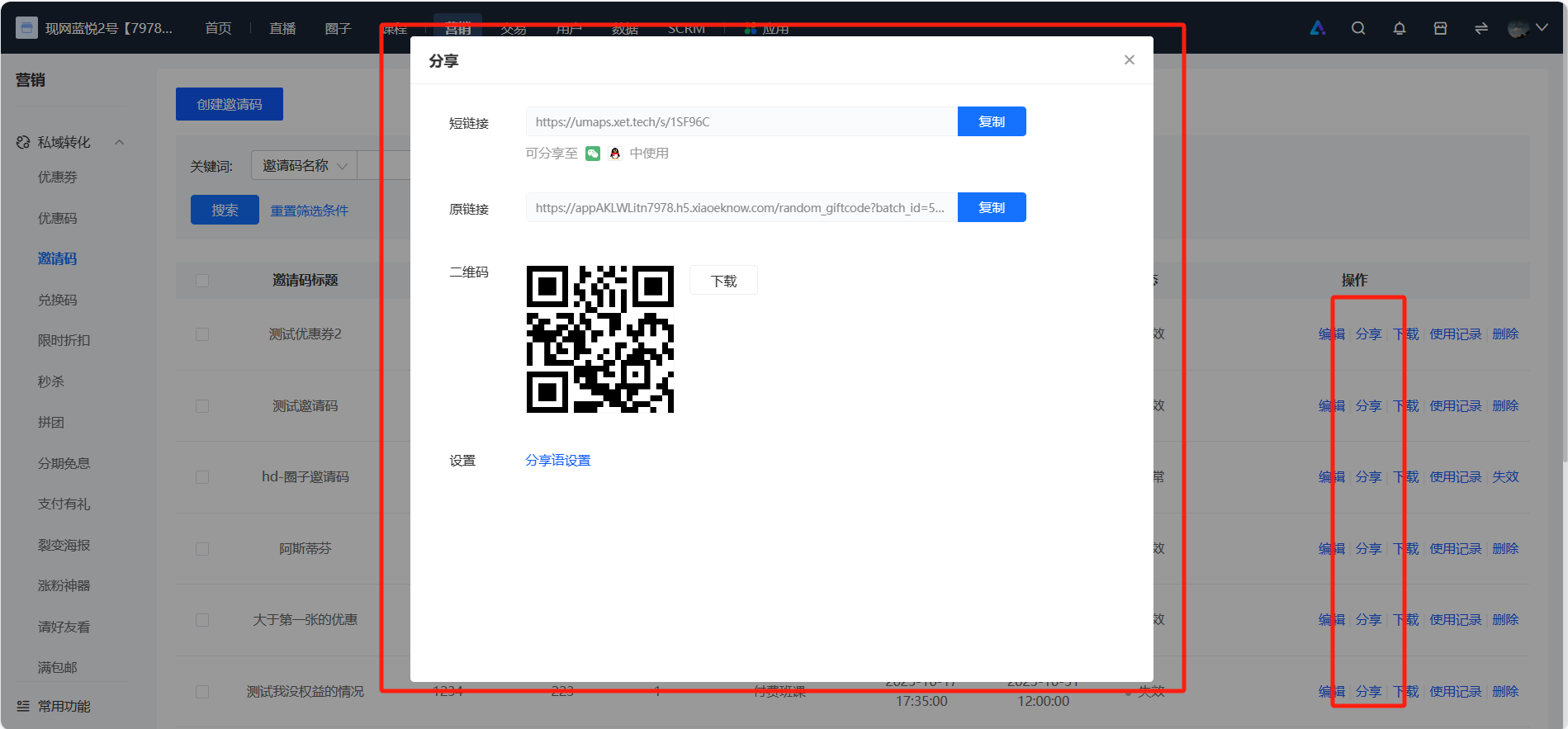The height and width of the screenshot is (729, 1568).
Task: Select 秒杀 in the sidebar
Action: tap(50, 381)
